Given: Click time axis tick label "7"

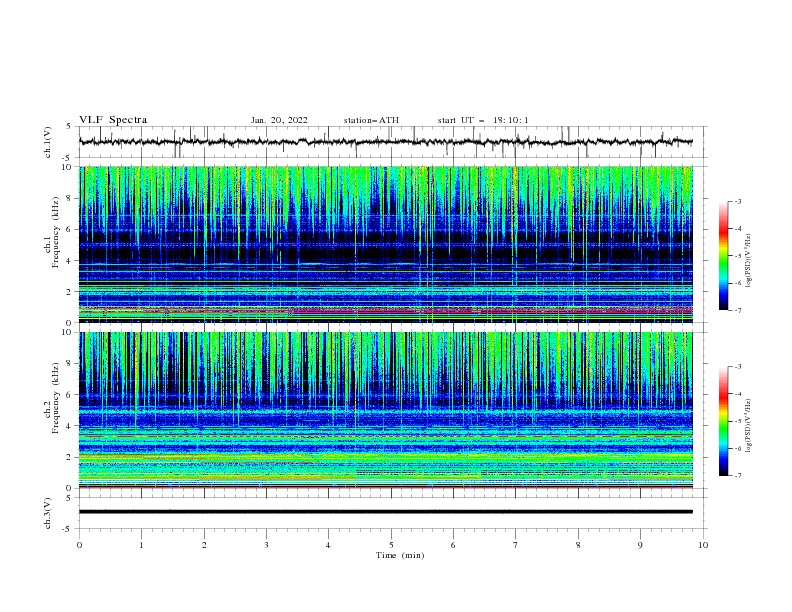Looking at the screenshot, I should (x=516, y=545).
